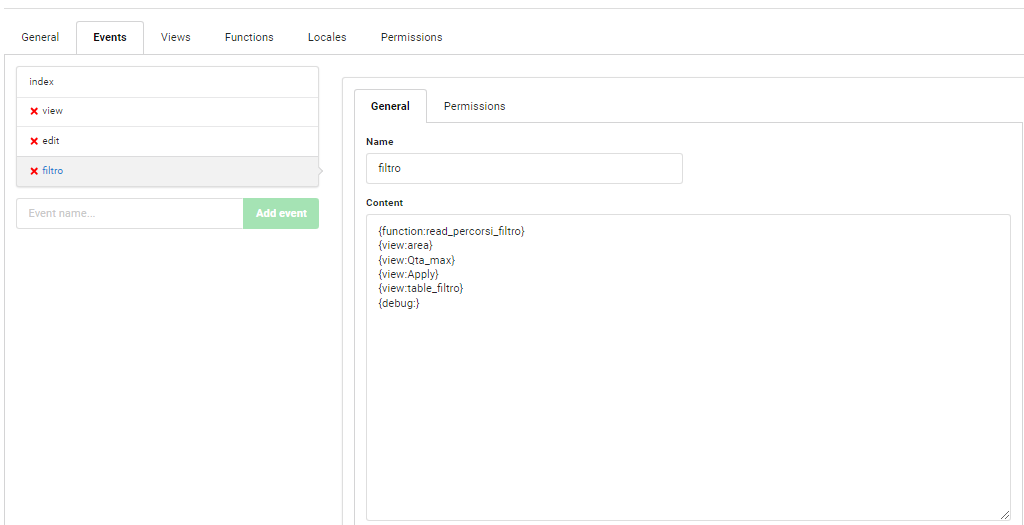The height and width of the screenshot is (525, 1024).
Task: Open the top-level Permissions tab
Action: coord(411,37)
